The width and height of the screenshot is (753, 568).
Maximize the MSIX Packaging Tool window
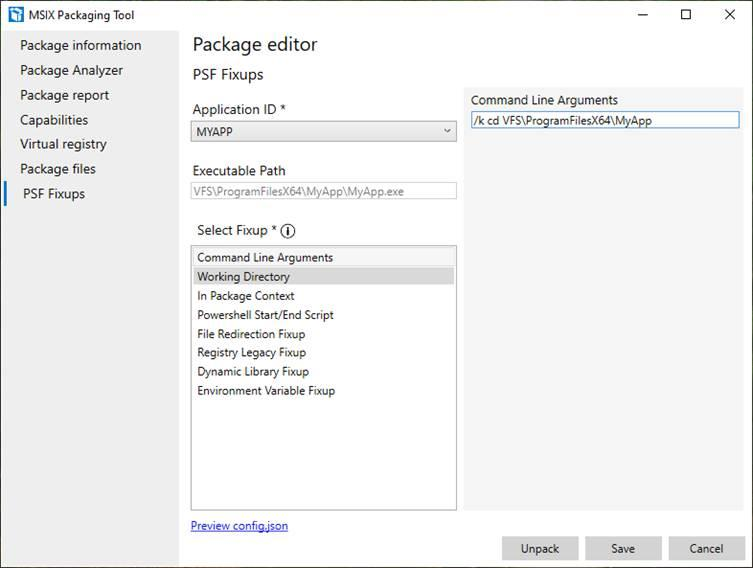[686, 15]
